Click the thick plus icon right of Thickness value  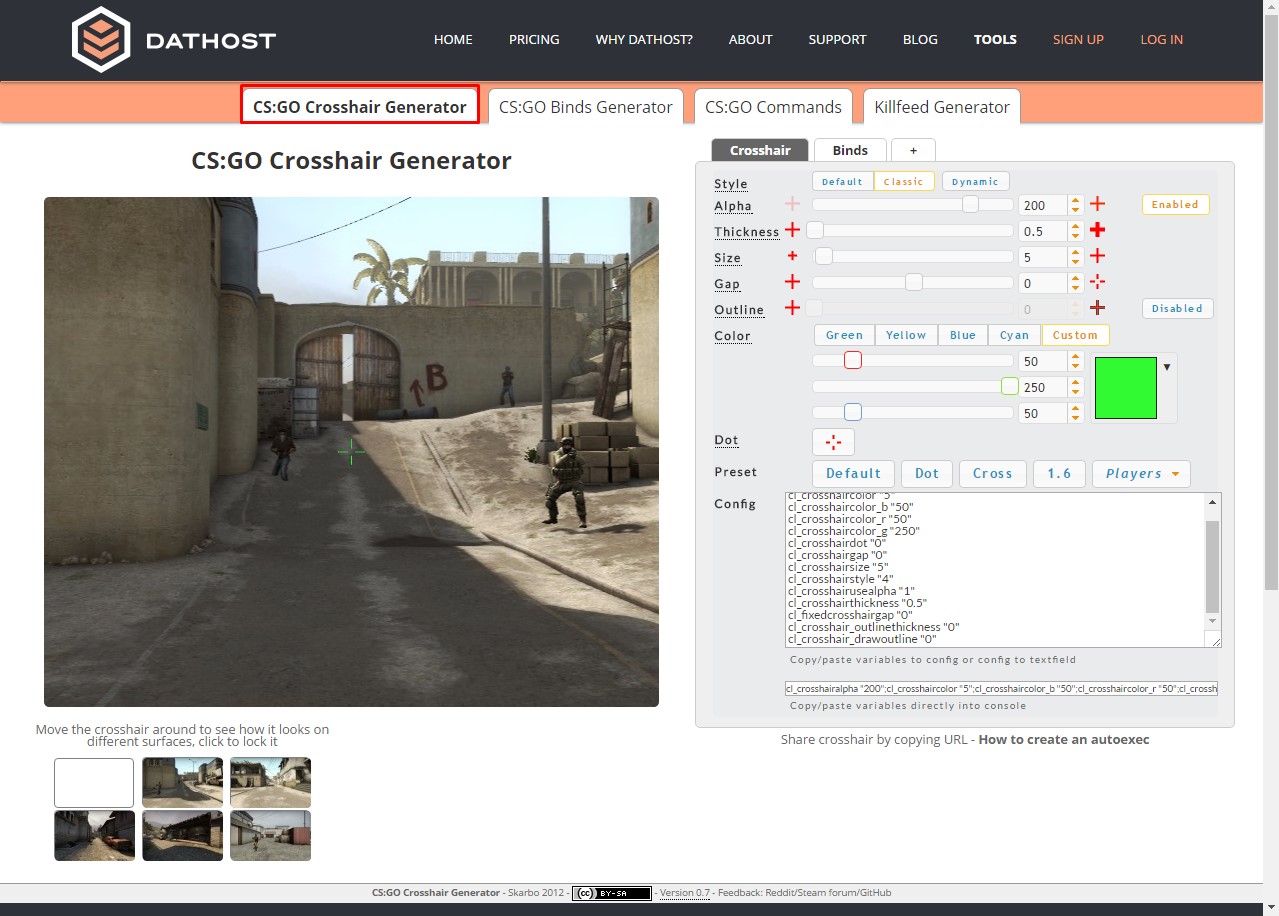tap(1097, 230)
